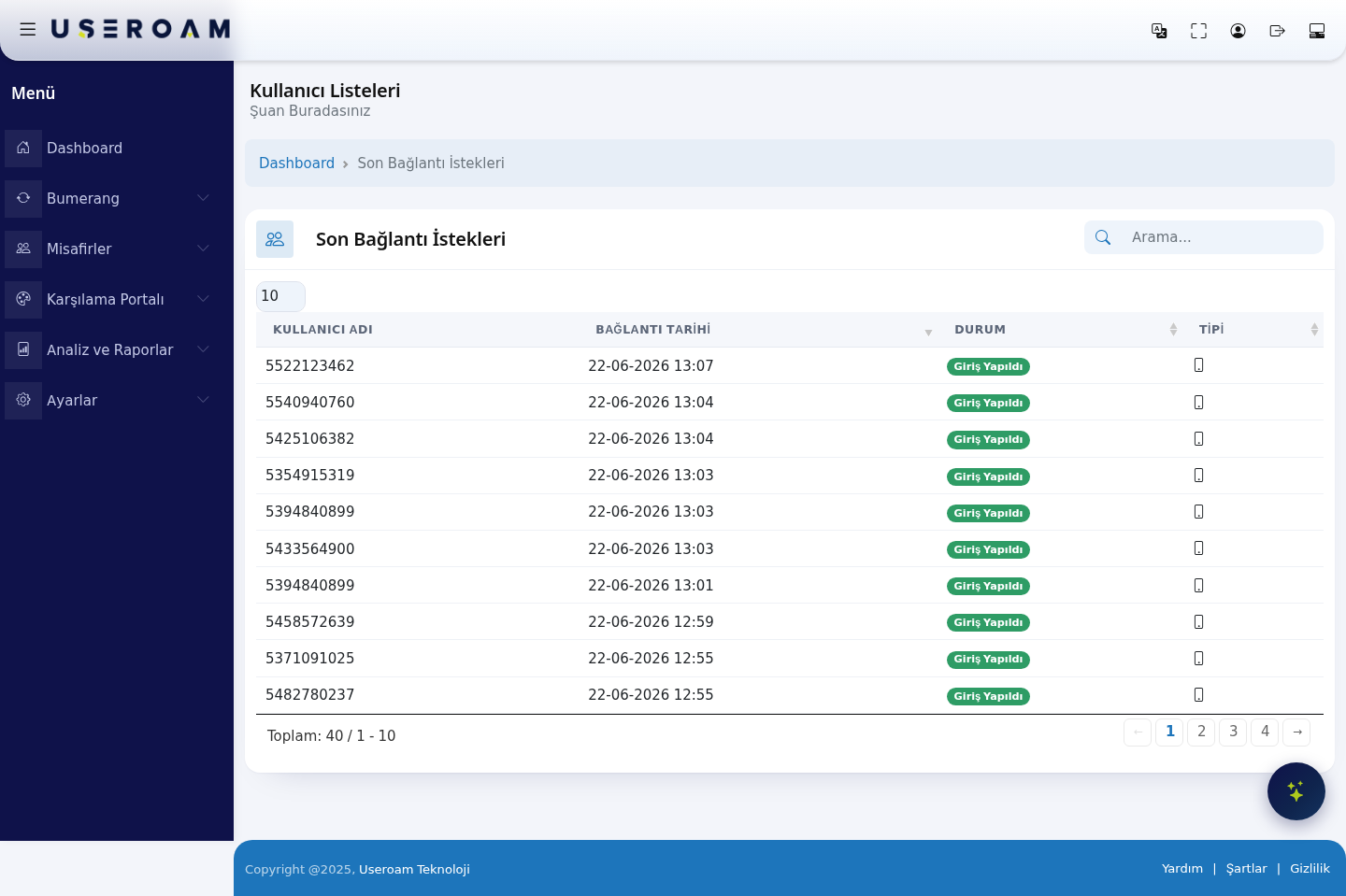Focus the Arama search field
This screenshot has width=1346, height=896.
1222,237
